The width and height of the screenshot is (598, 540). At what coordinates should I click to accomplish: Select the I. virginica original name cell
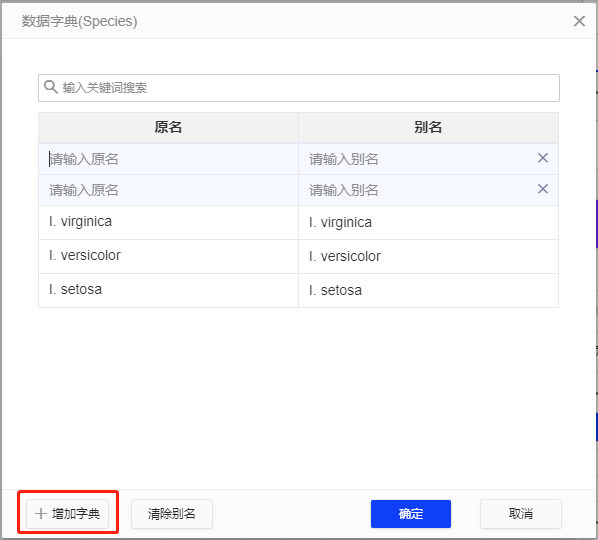[168, 222]
